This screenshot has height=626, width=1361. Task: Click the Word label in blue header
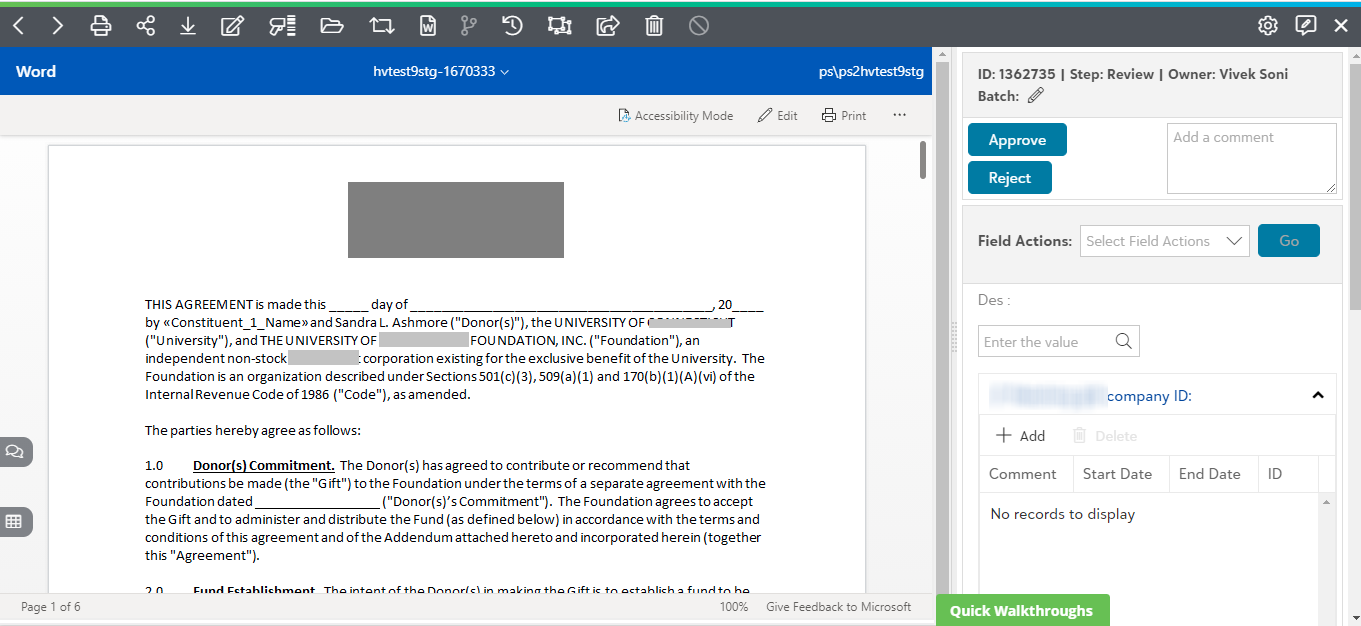(x=36, y=72)
